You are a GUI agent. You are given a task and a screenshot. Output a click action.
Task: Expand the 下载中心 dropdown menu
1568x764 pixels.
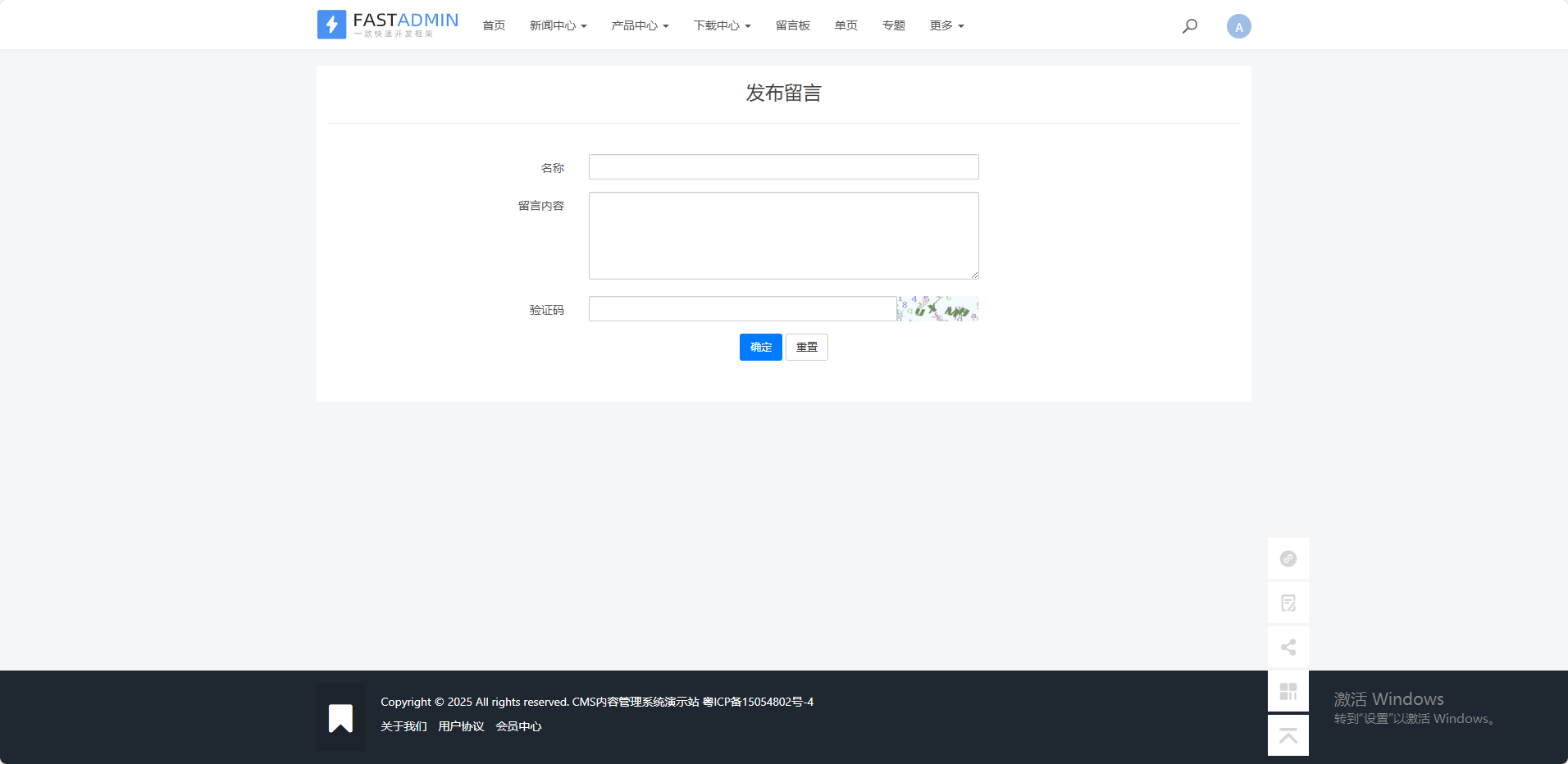coord(722,26)
